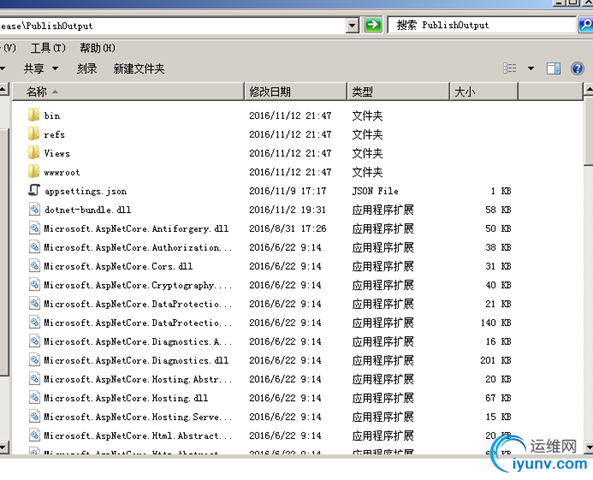Select Microsoft.AspNetCore.Authorization file name

[x=138, y=247]
